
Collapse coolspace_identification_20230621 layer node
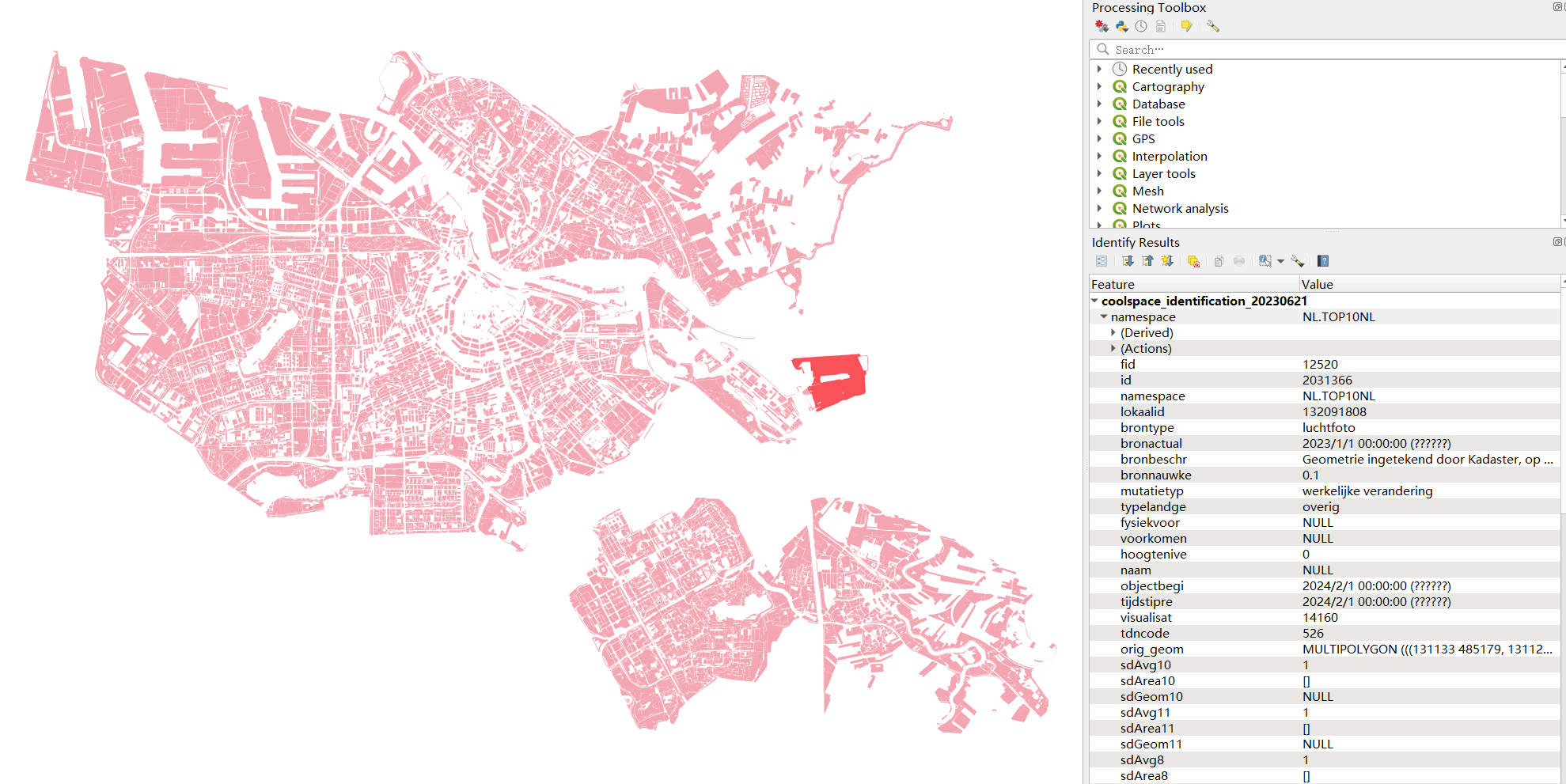coord(1094,301)
